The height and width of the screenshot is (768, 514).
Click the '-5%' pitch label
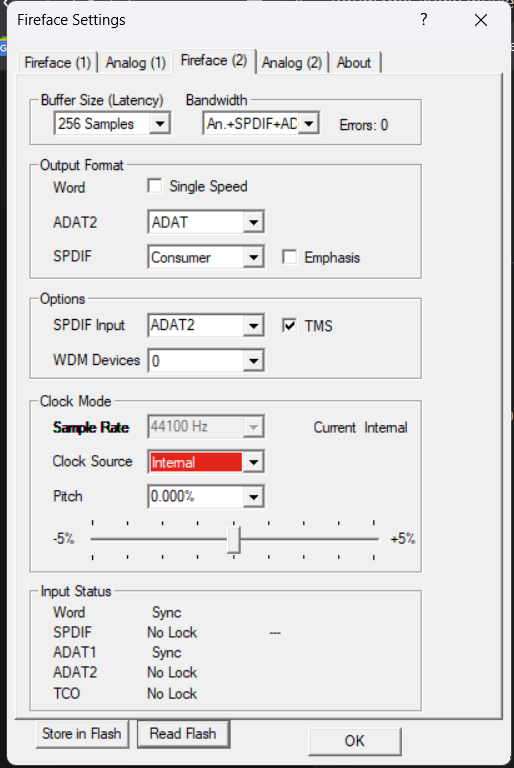[64, 539]
